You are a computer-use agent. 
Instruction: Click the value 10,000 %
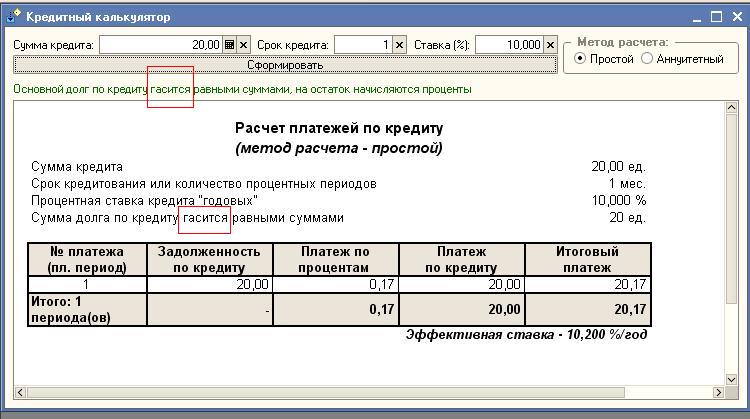point(619,201)
